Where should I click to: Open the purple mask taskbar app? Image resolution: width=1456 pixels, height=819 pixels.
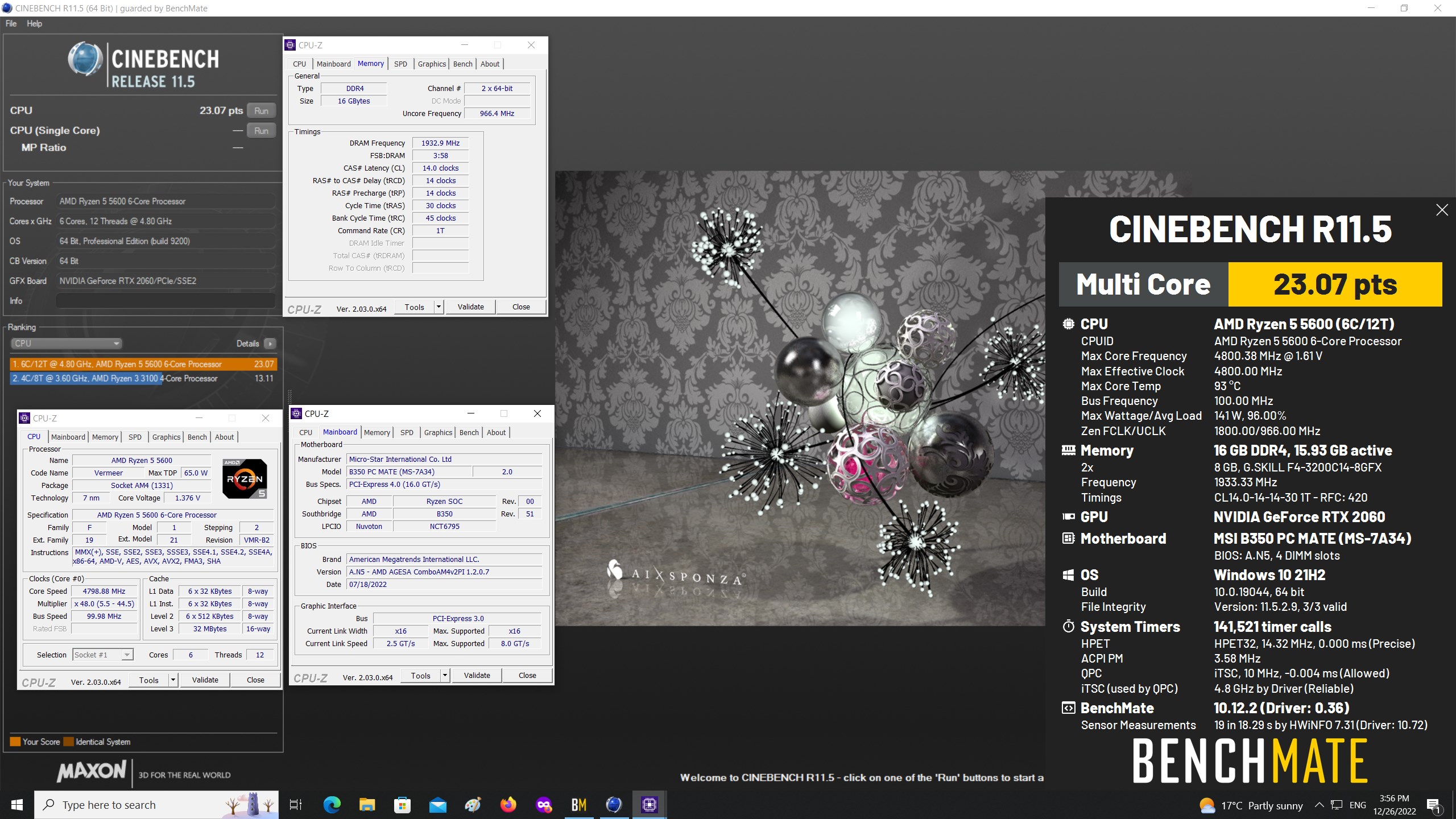(x=543, y=805)
